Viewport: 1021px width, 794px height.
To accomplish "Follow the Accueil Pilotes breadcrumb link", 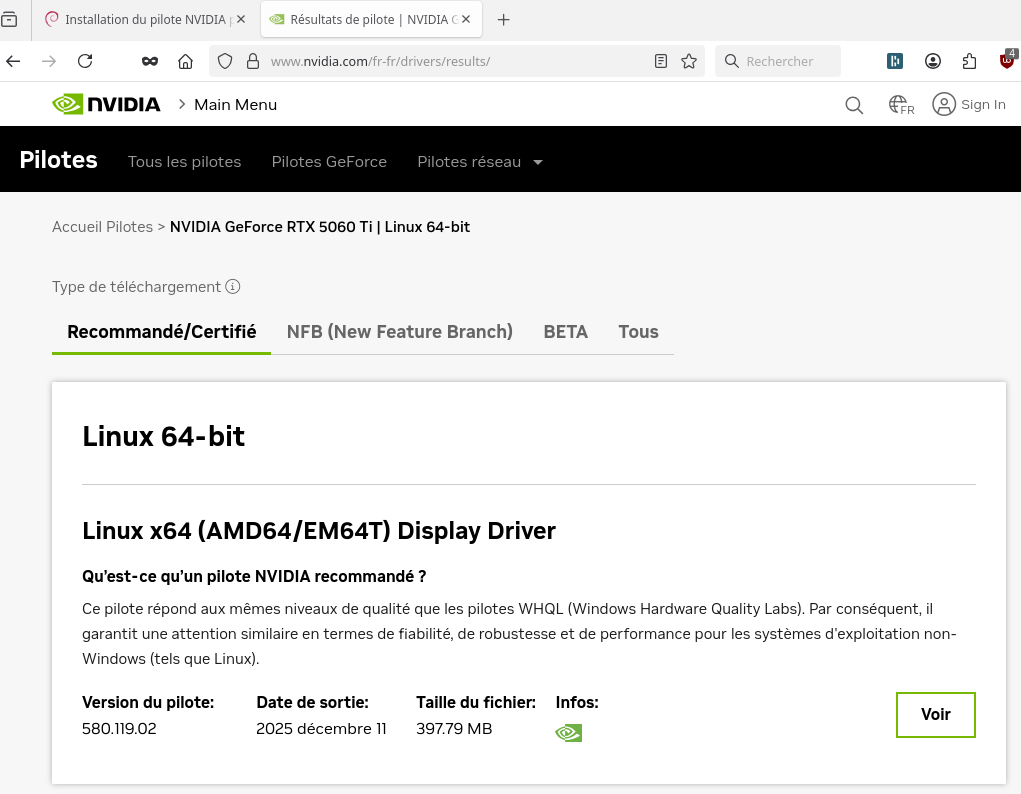I will pos(102,227).
